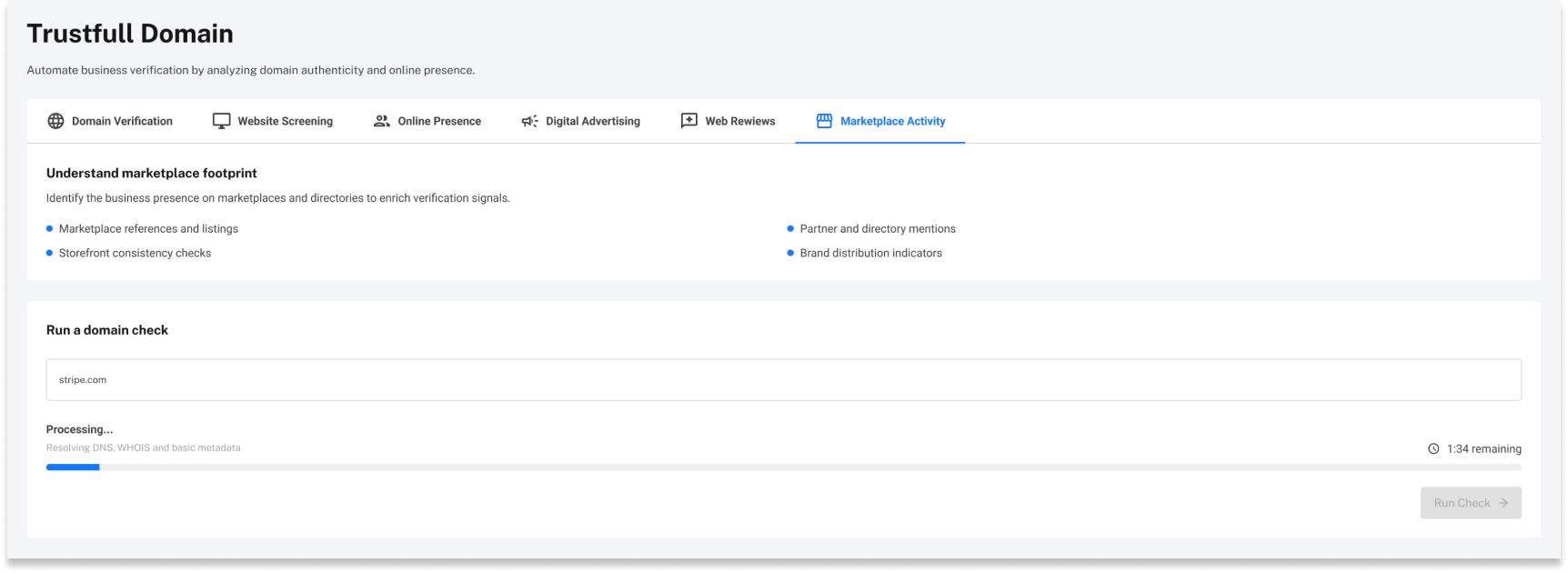Select the Online Presence tab
1568x573 pixels.
pyautogui.click(x=427, y=121)
